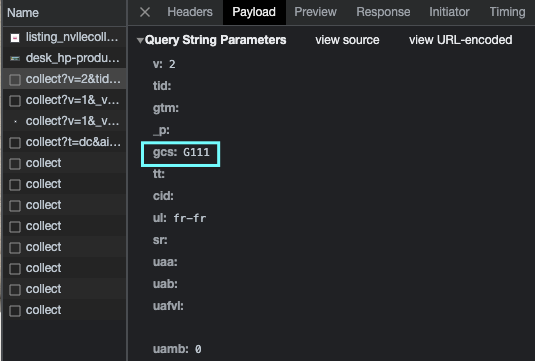535x361 pixels.
Task: Click the 'sr:' parameter
Action: pyautogui.click(x=160, y=240)
